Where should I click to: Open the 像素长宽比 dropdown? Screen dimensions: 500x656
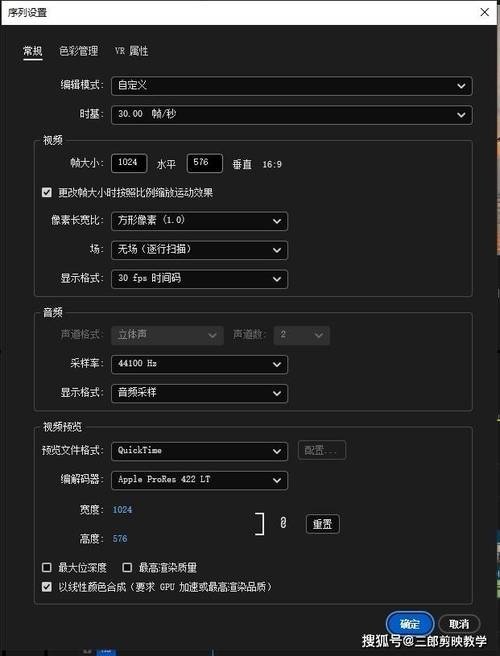tap(199, 221)
